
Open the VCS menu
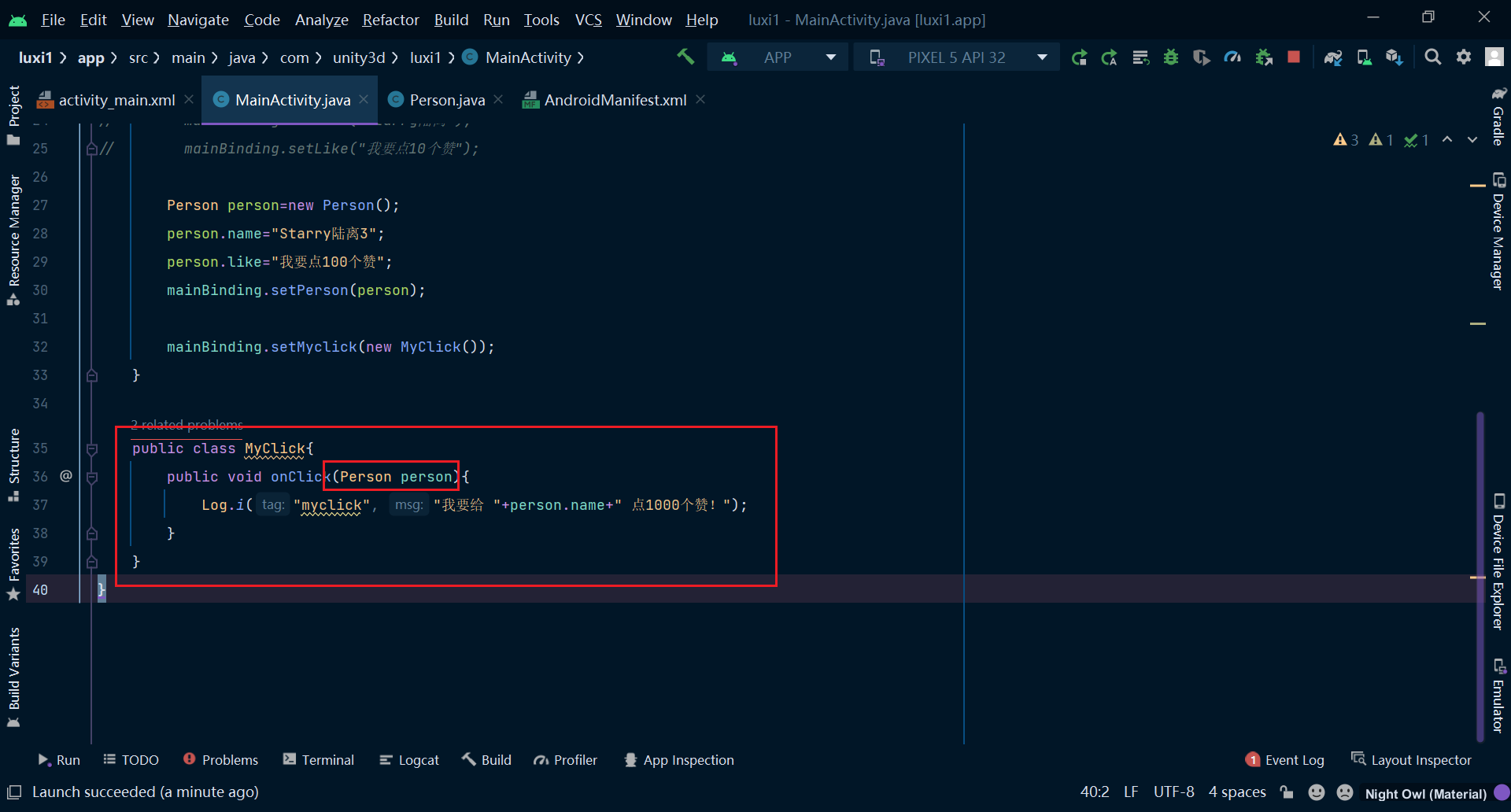pyautogui.click(x=589, y=20)
